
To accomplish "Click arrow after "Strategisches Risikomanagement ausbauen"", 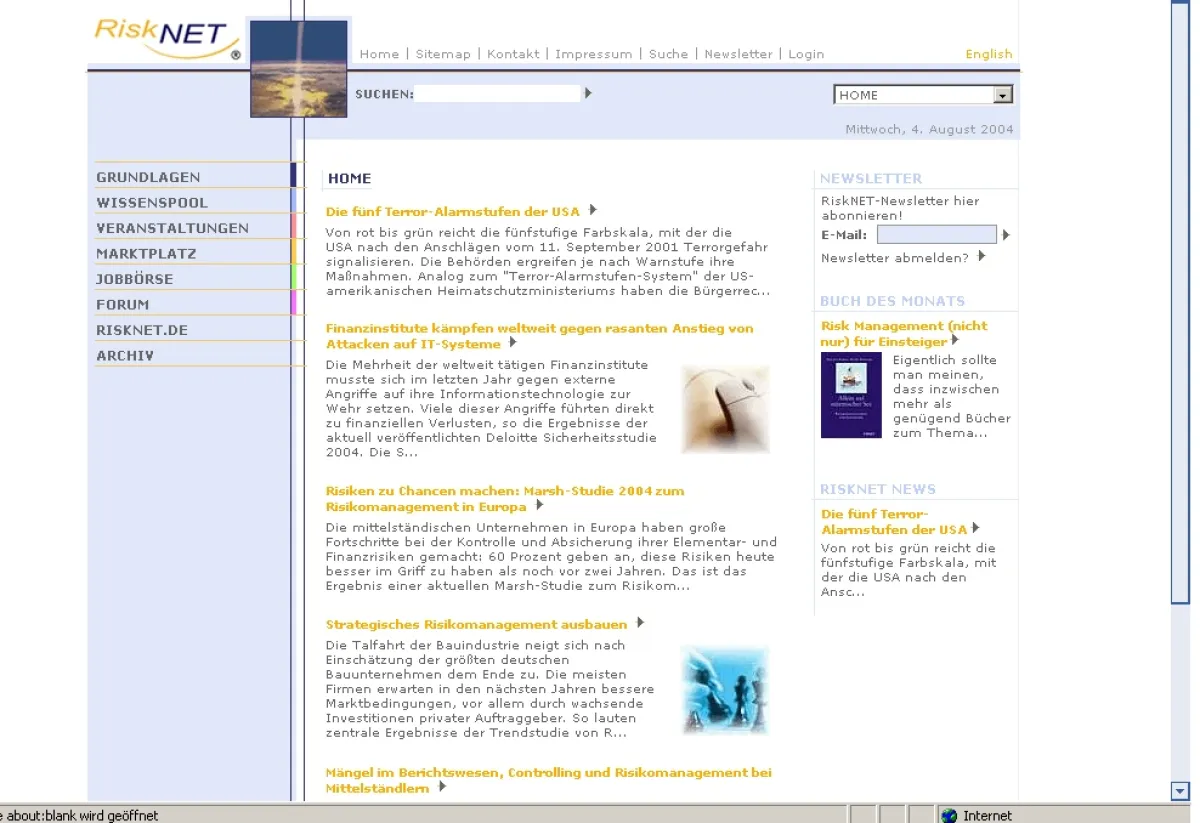I will [x=640, y=623].
